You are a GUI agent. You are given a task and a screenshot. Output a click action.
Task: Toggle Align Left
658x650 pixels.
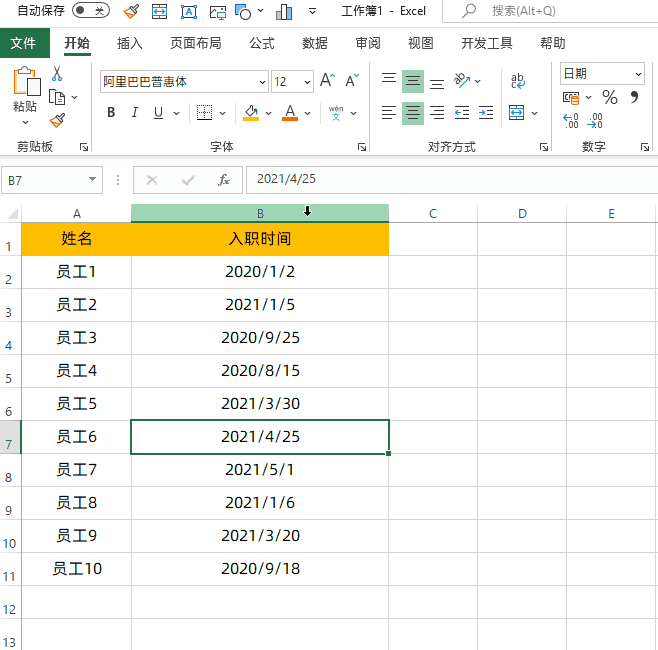(389, 113)
